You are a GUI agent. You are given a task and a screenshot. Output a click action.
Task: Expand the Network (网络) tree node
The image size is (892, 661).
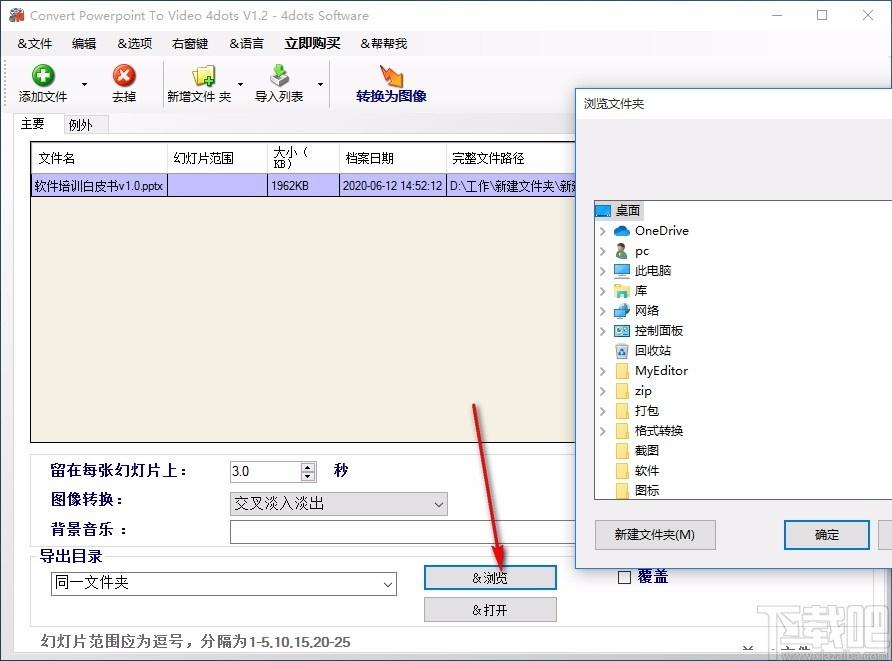coord(602,311)
